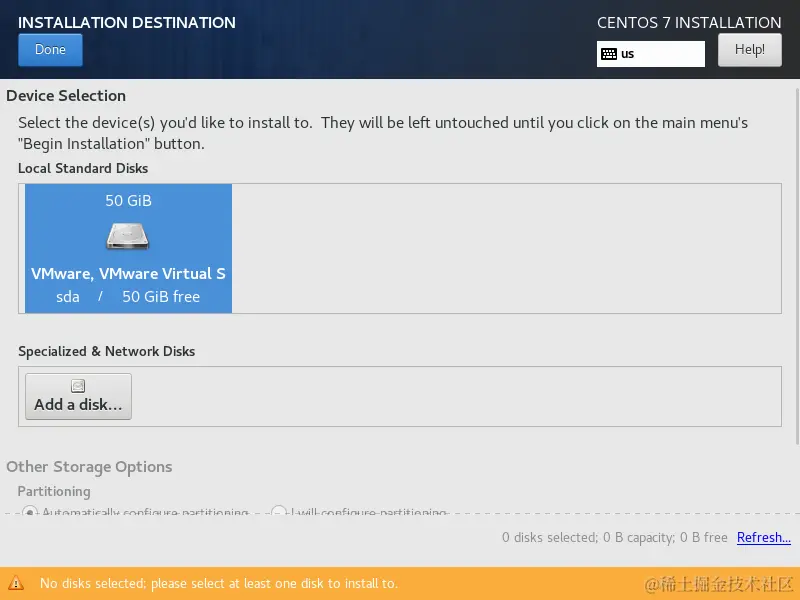Click the INSTALLATION DESTINATION title
Image resolution: width=800 pixels, height=600 pixels.
point(127,22)
